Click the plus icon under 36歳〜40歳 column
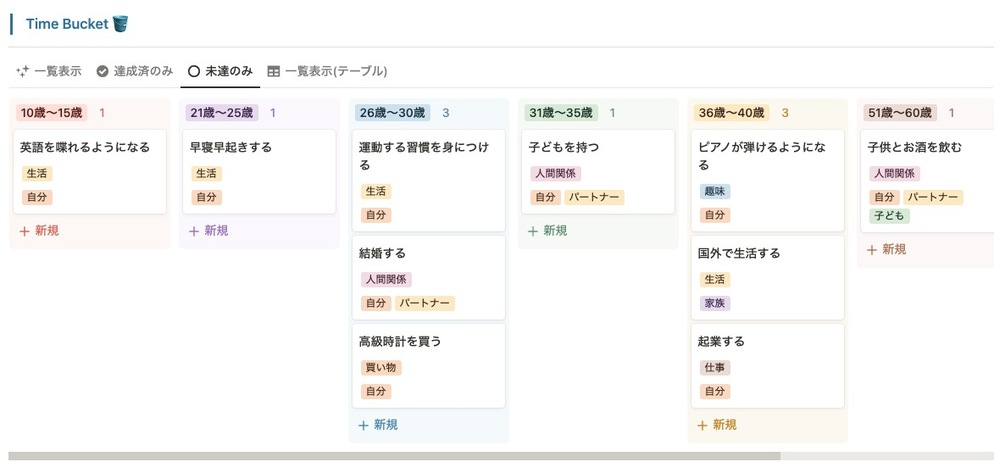 tap(703, 425)
